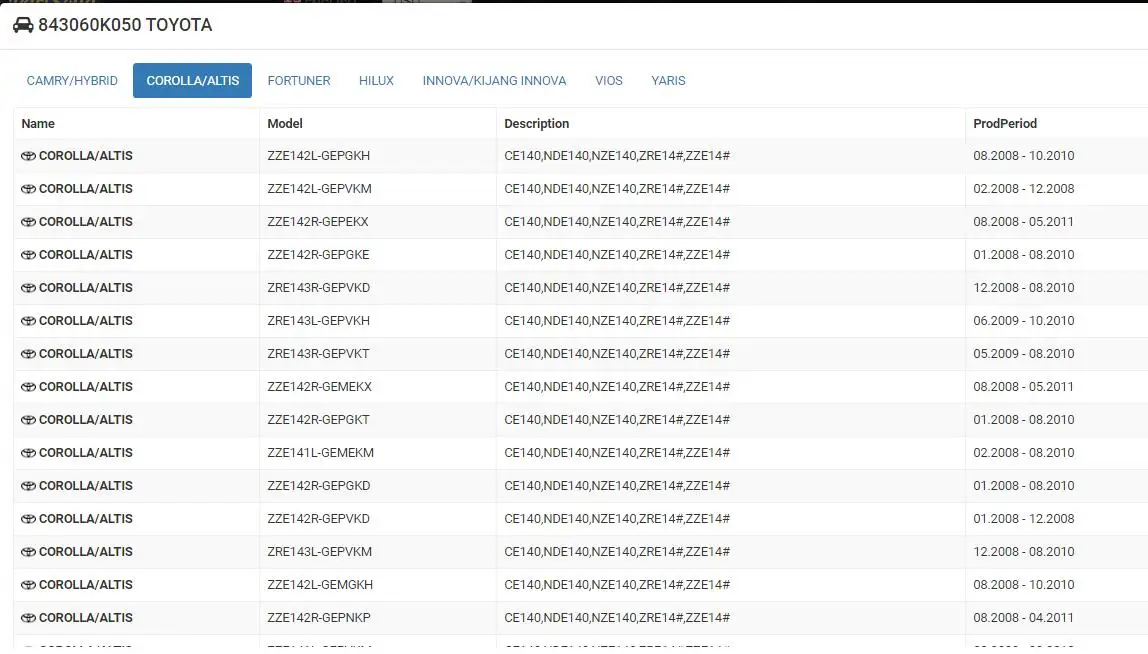Click the Toyota logo in the ZZE142R-GEPVKD row
The image size is (1148, 654).
pyautogui.click(x=29, y=519)
